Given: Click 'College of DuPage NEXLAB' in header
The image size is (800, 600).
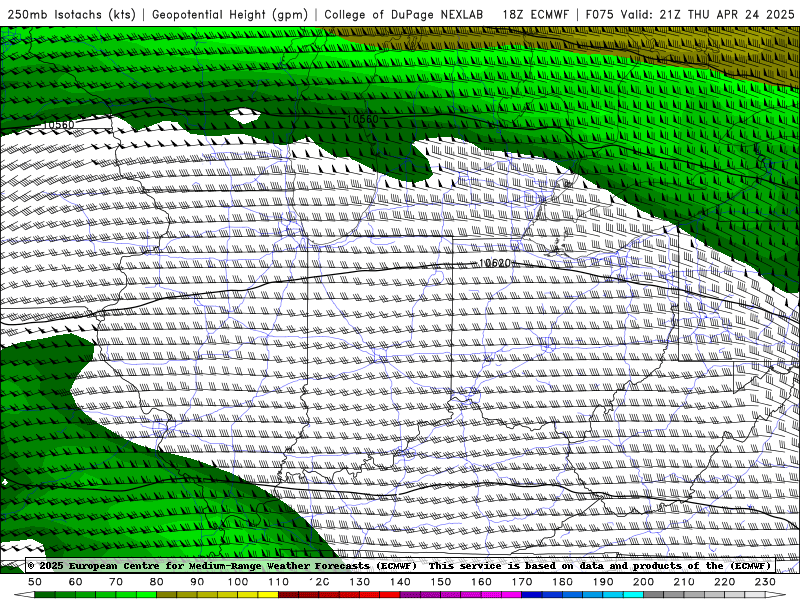Looking at the screenshot, I should coord(404,14).
